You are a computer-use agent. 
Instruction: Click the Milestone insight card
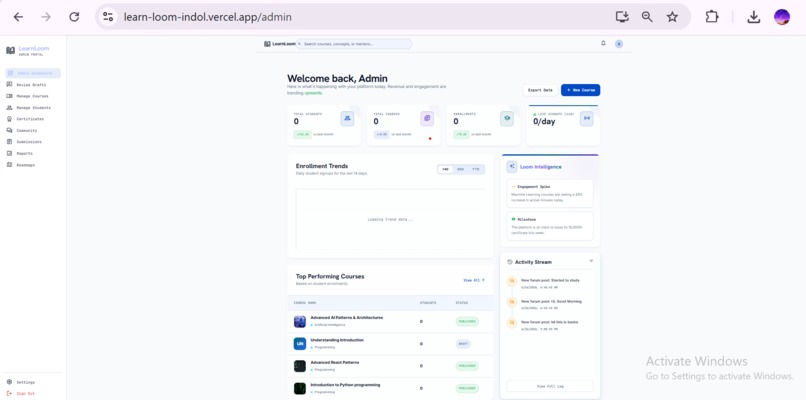click(550, 226)
